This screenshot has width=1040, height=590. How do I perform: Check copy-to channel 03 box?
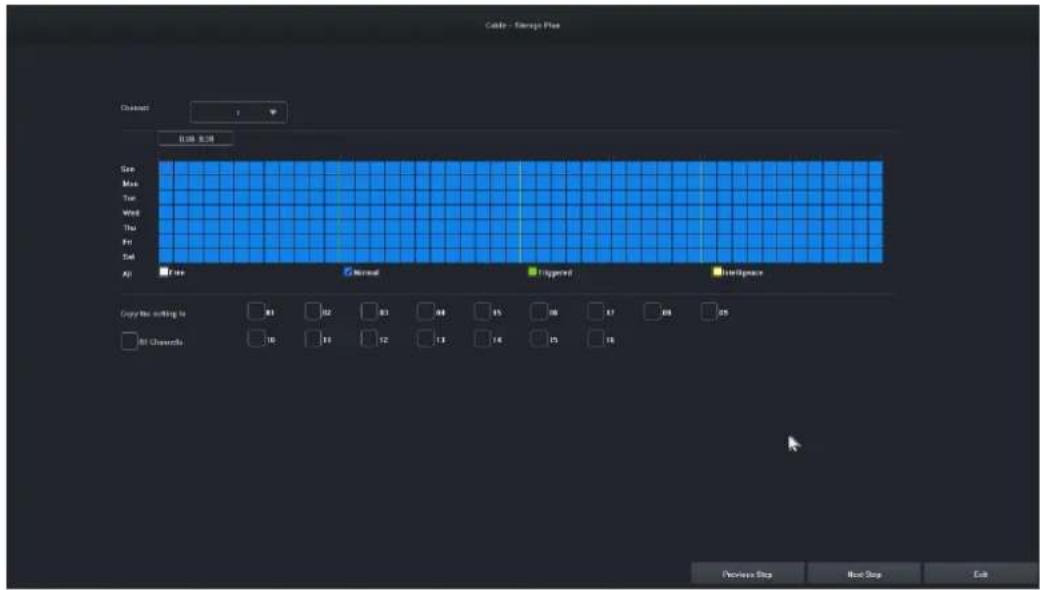point(369,312)
